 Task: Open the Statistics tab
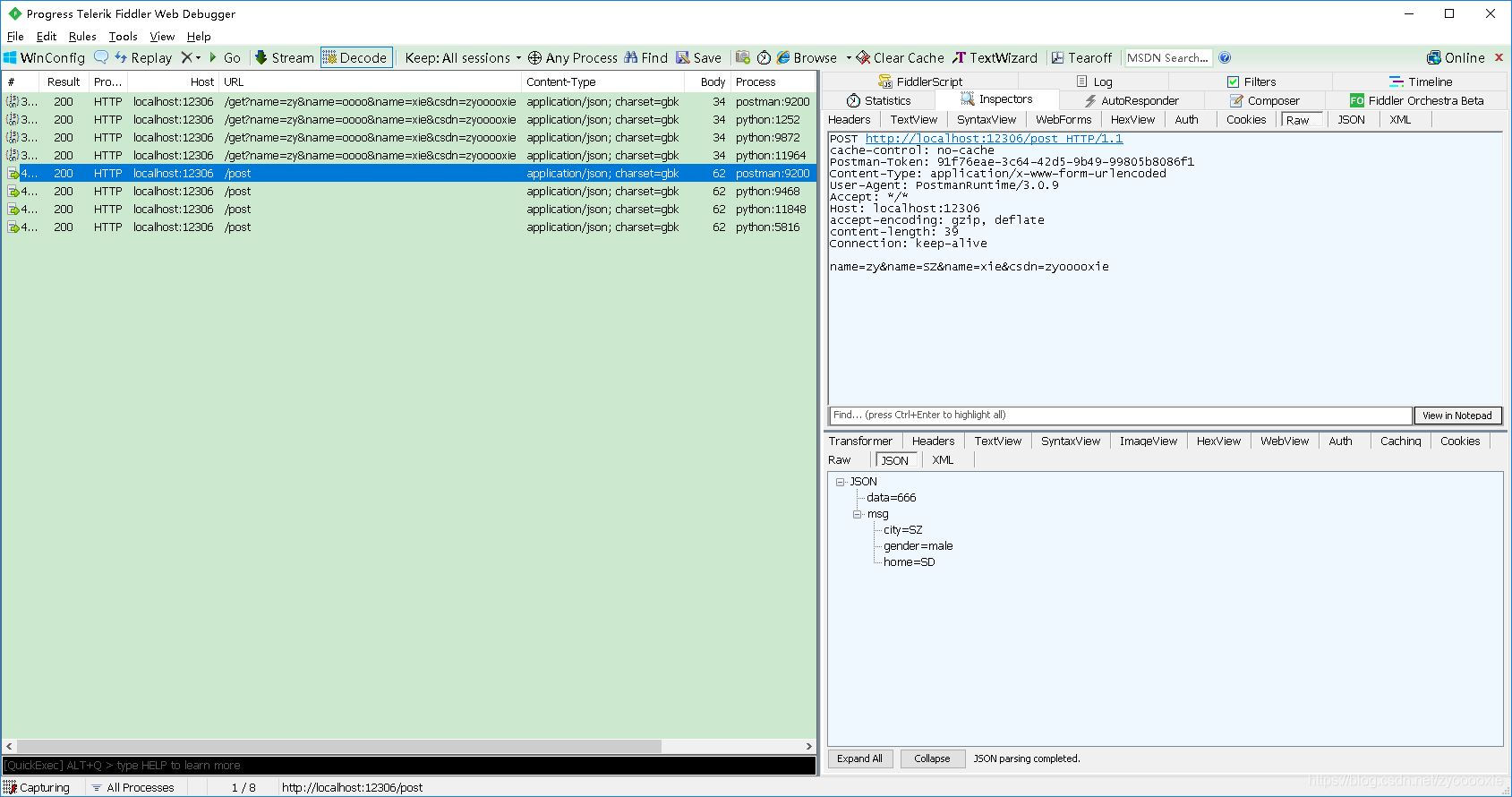point(878,100)
